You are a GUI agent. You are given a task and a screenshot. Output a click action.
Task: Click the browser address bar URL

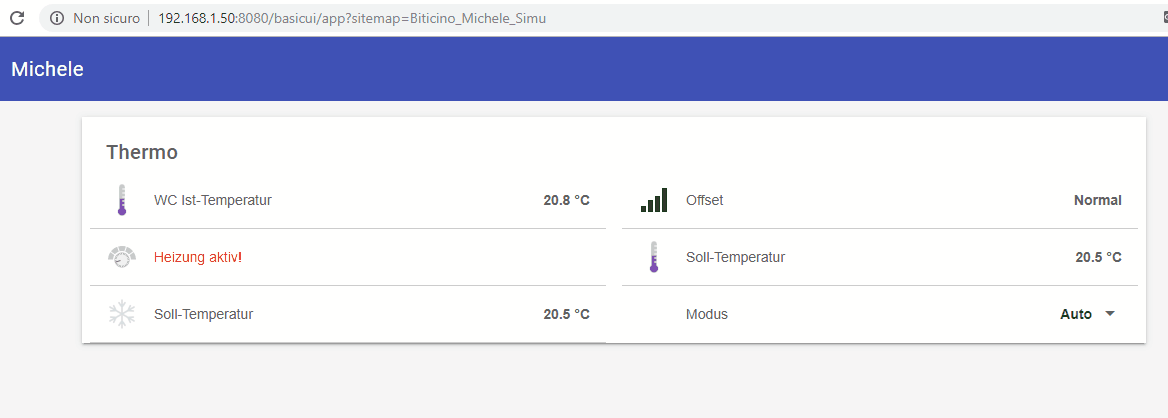point(352,18)
